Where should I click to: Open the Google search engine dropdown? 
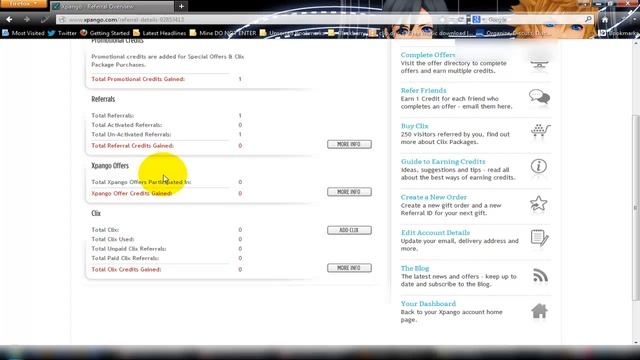478,19
